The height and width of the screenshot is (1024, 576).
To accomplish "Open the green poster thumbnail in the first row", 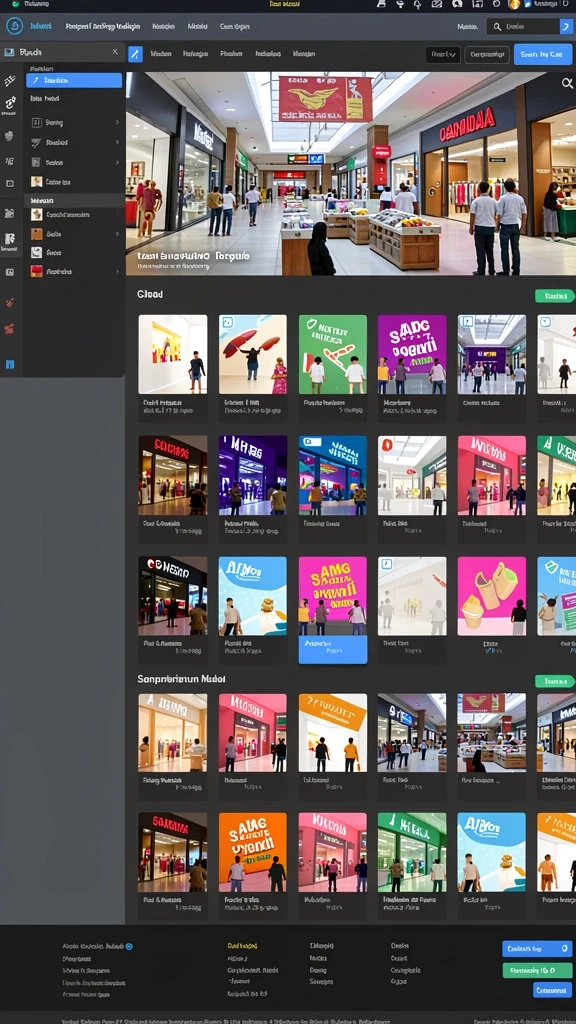I will point(333,355).
